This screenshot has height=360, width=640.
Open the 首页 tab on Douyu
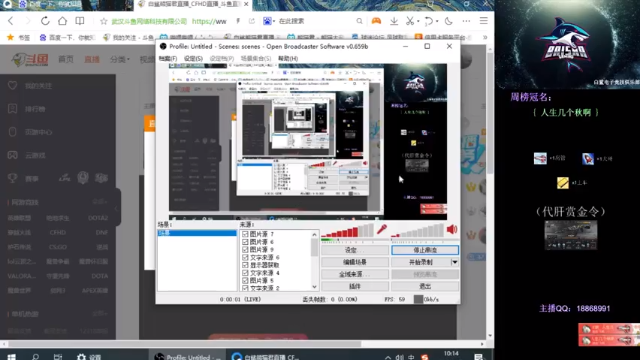(x=66, y=60)
